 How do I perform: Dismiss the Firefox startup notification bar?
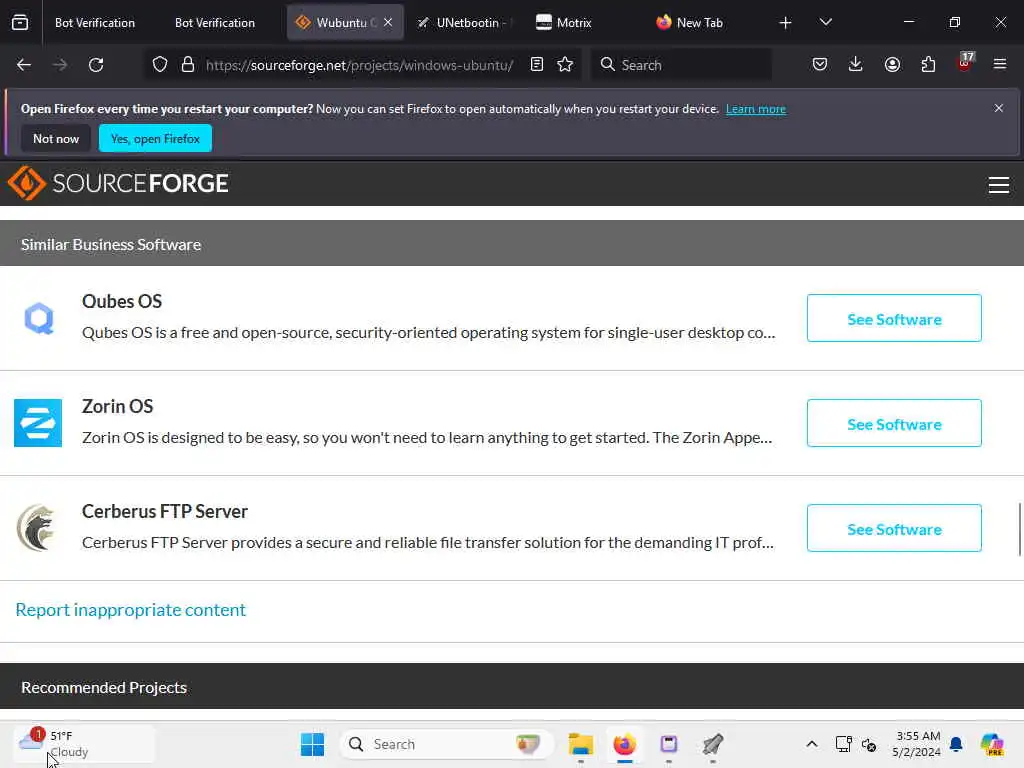(999, 108)
